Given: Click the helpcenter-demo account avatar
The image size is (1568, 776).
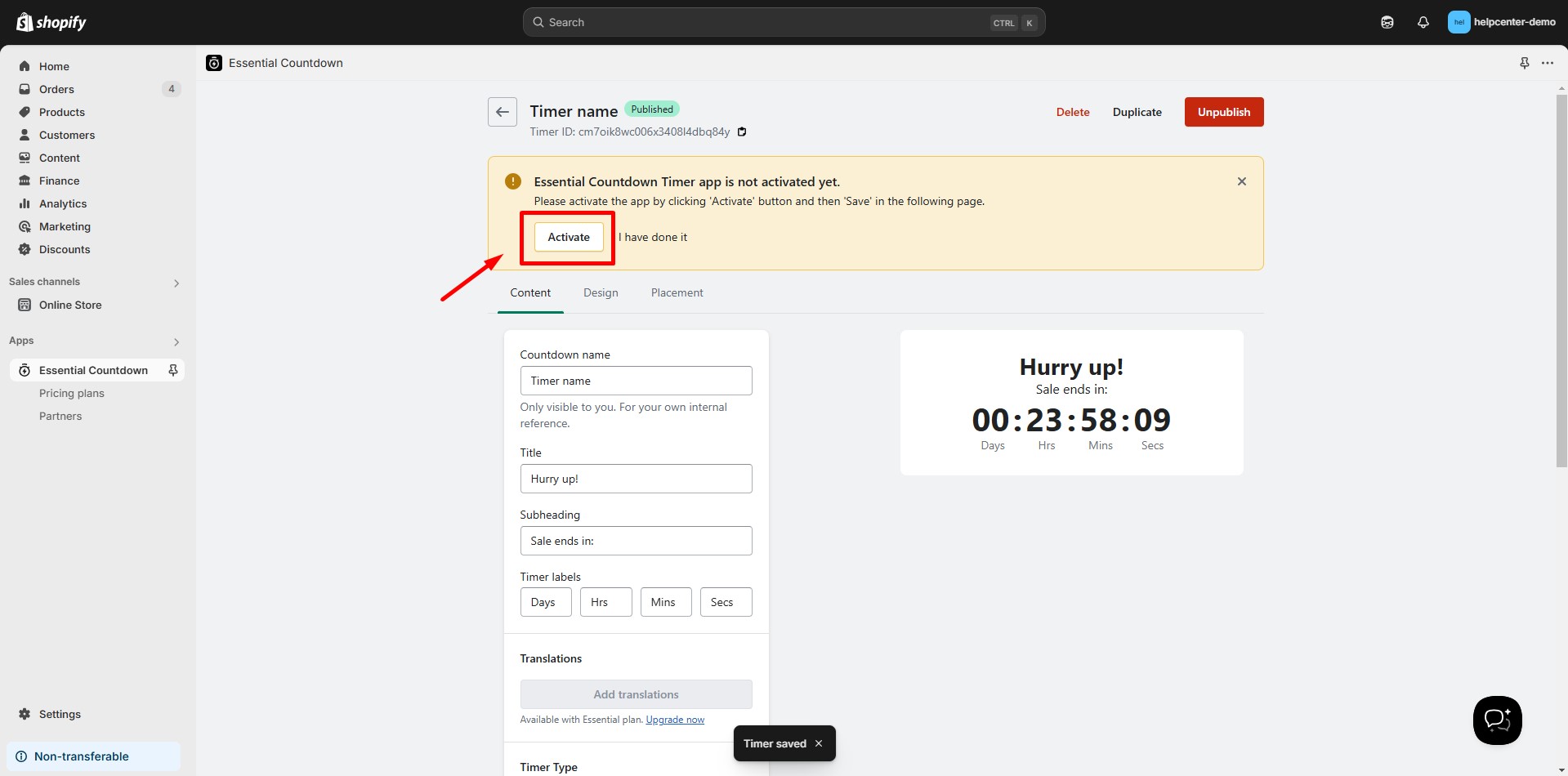Looking at the screenshot, I should point(1459,22).
